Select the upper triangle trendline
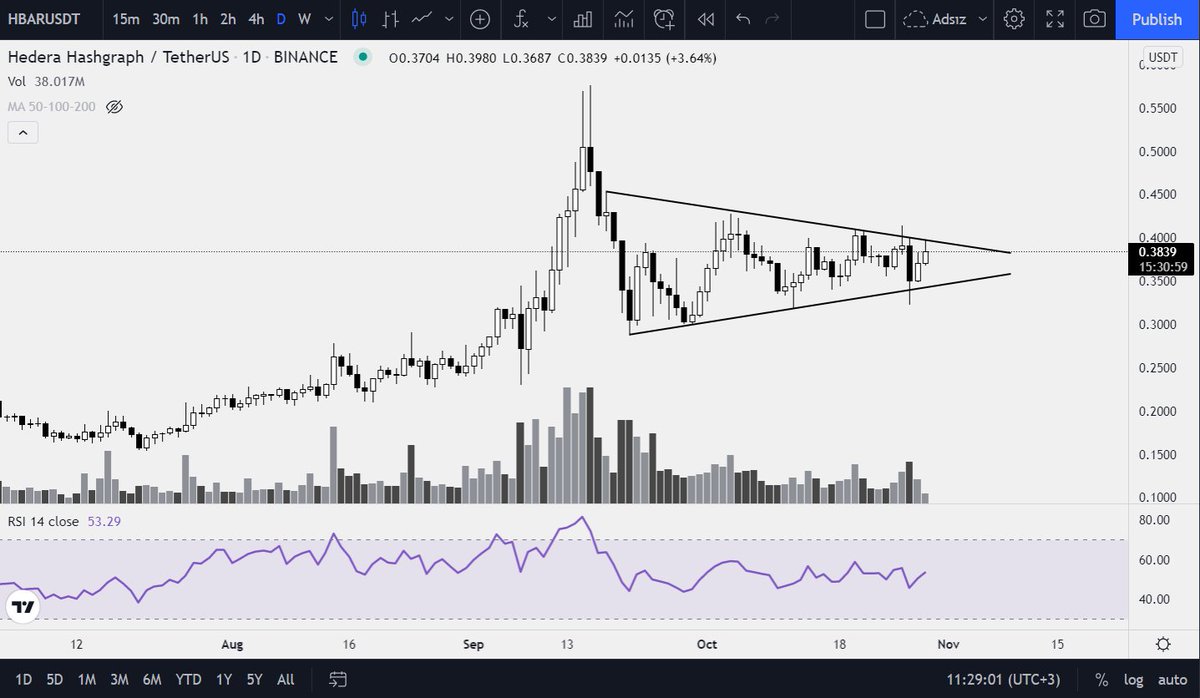Screen dimensions: 1200x698 (x=808, y=222)
